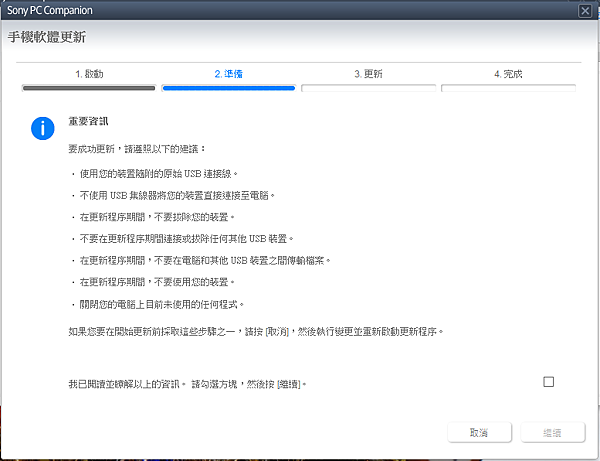Click the empty step 4 progress bar
This screenshot has width=600, height=461.
coord(508,88)
